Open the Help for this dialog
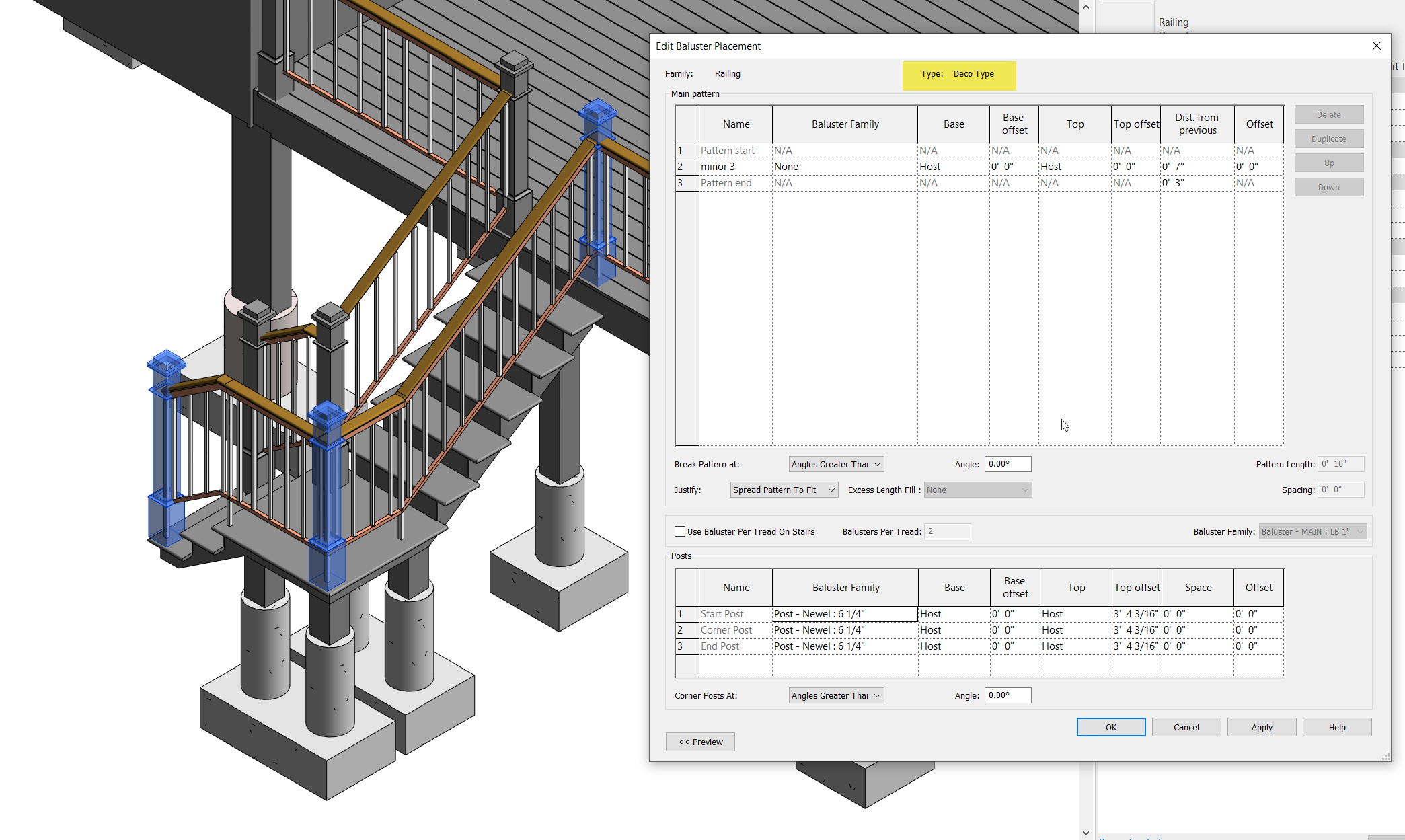 (x=1336, y=727)
